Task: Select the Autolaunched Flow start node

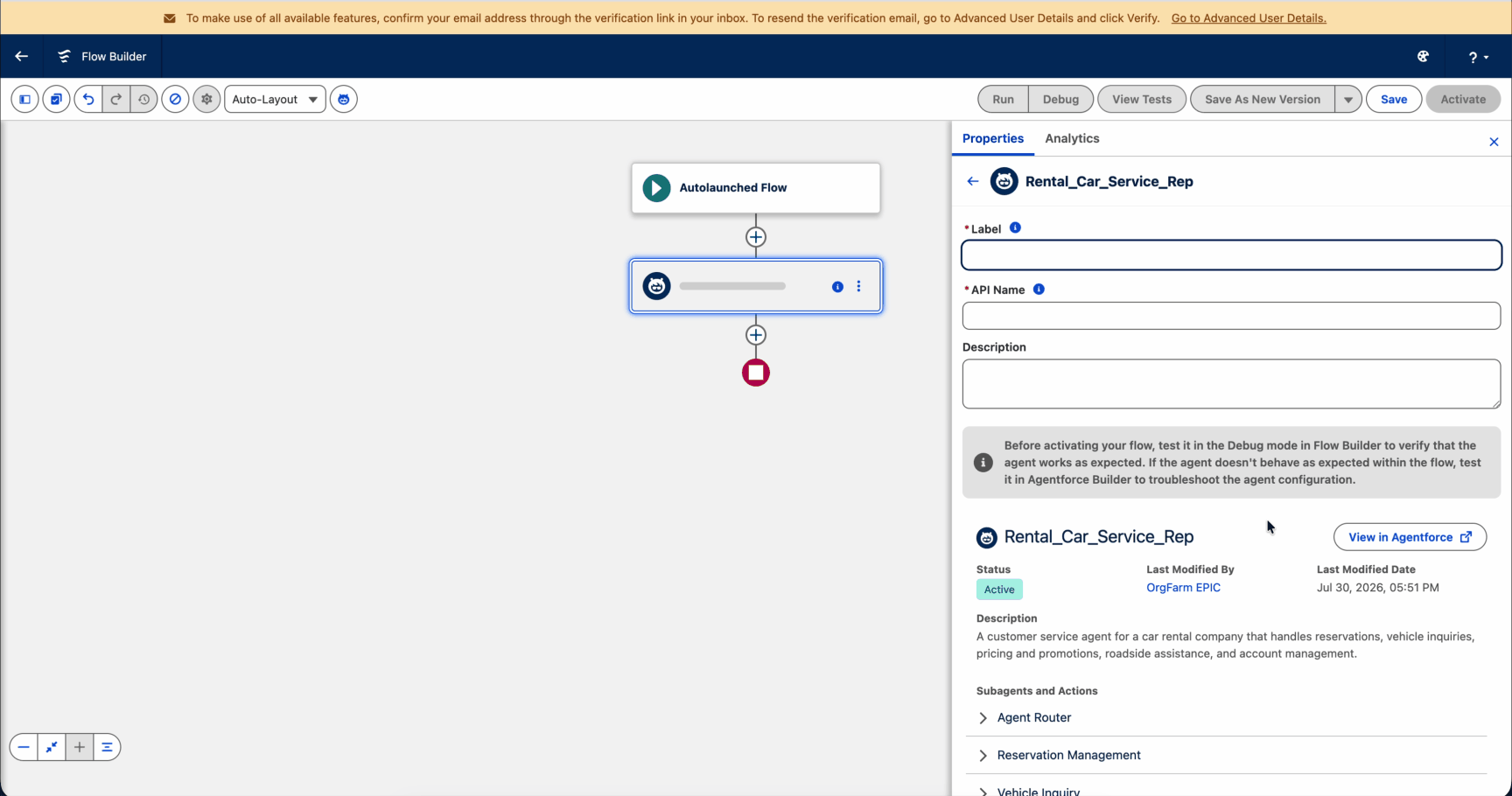Action: 756,187
